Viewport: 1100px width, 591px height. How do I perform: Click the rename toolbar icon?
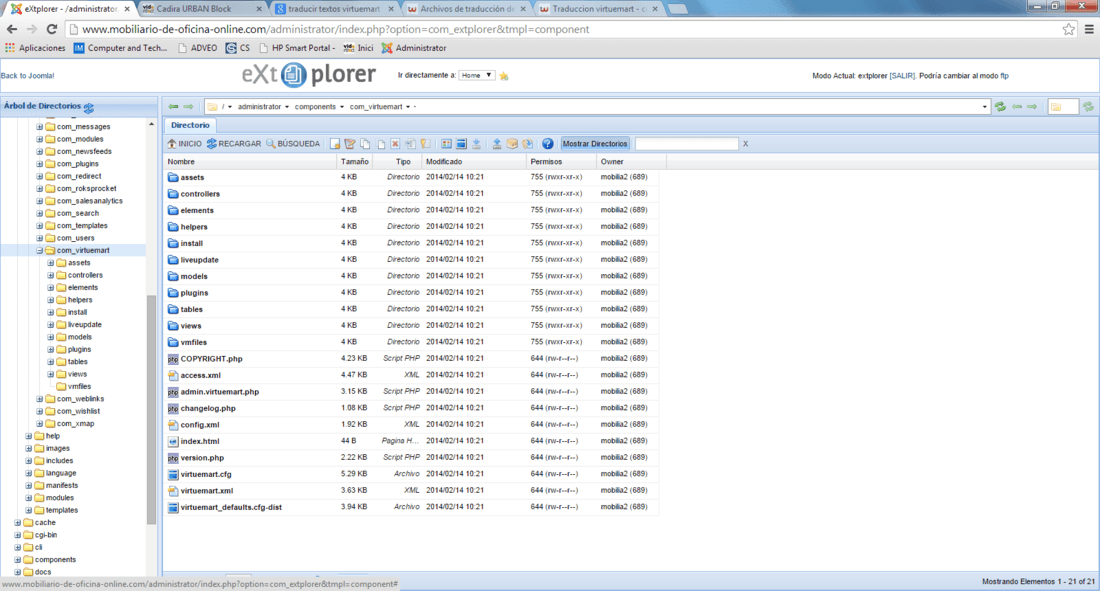(x=410, y=144)
